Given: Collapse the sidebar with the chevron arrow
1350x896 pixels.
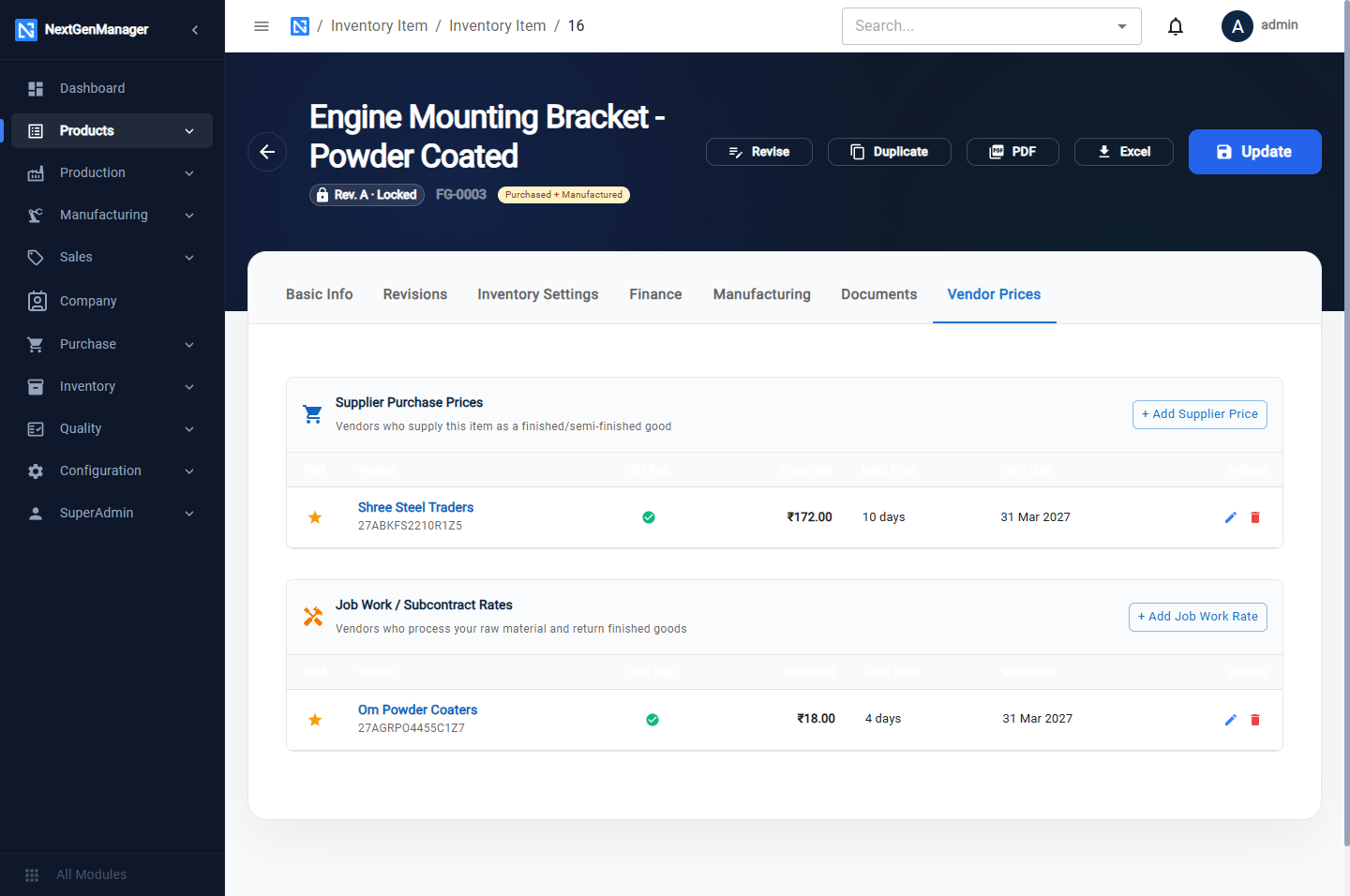Looking at the screenshot, I should click(195, 30).
